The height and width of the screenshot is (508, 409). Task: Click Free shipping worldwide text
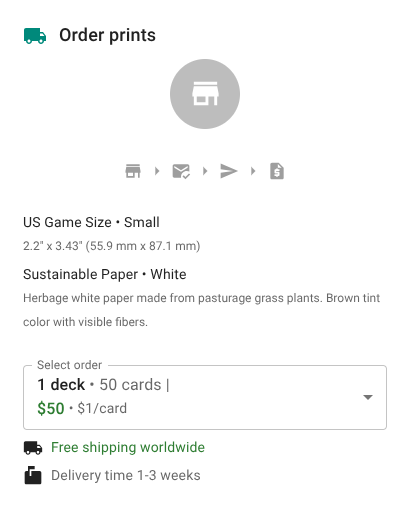pyautogui.click(x=128, y=447)
